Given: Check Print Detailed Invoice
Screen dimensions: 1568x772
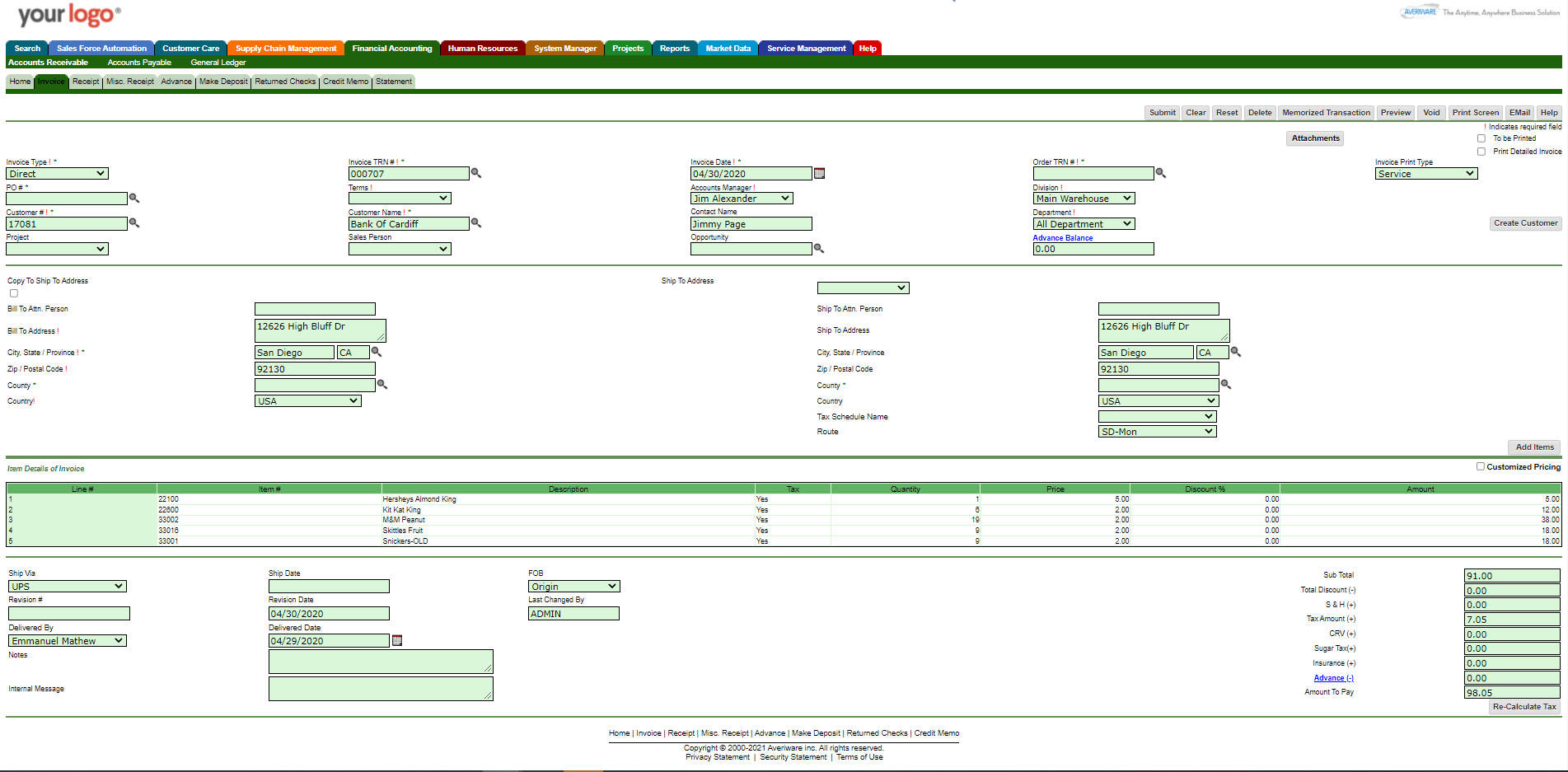Looking at the screenshot, I should pos(1481,152).
